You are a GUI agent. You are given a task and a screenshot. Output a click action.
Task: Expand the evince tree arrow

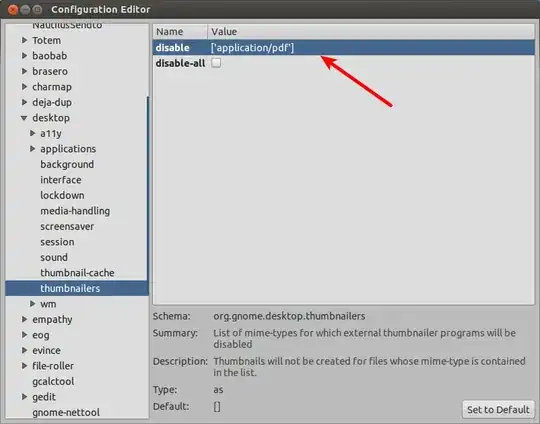pyautogui.click(x=24, y=350)
